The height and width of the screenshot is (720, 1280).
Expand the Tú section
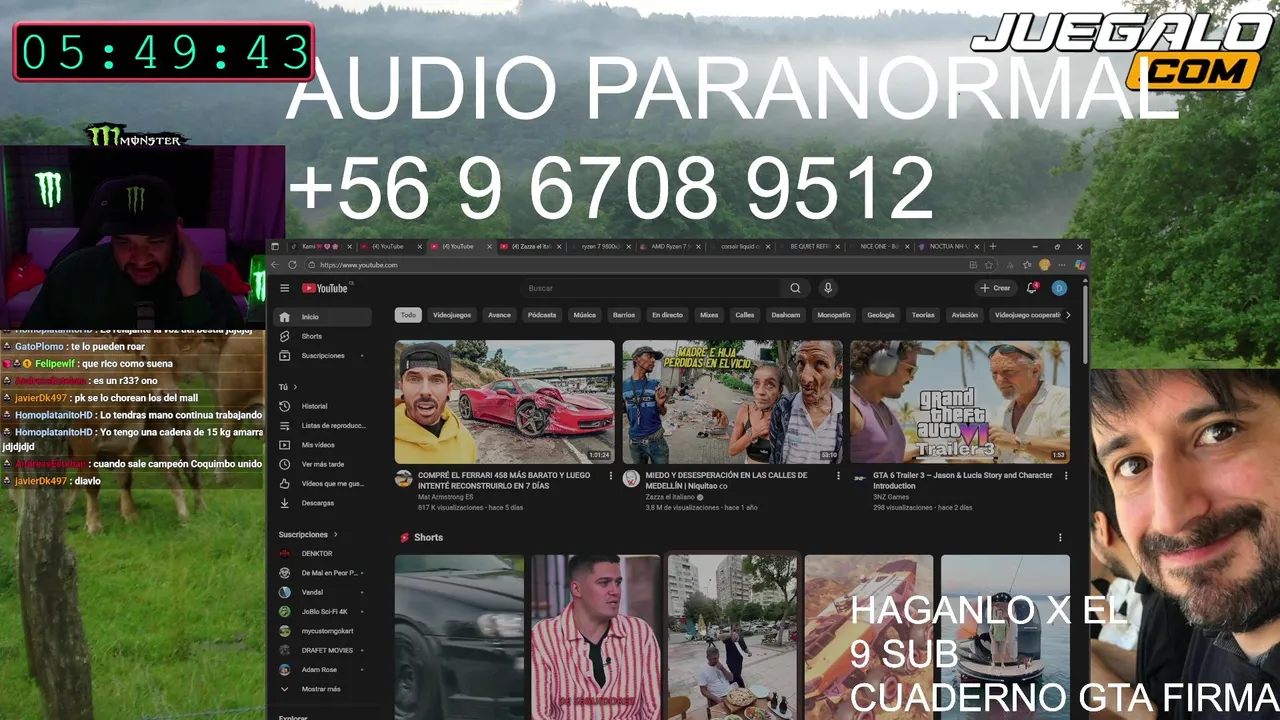click(x=288, y=387)
